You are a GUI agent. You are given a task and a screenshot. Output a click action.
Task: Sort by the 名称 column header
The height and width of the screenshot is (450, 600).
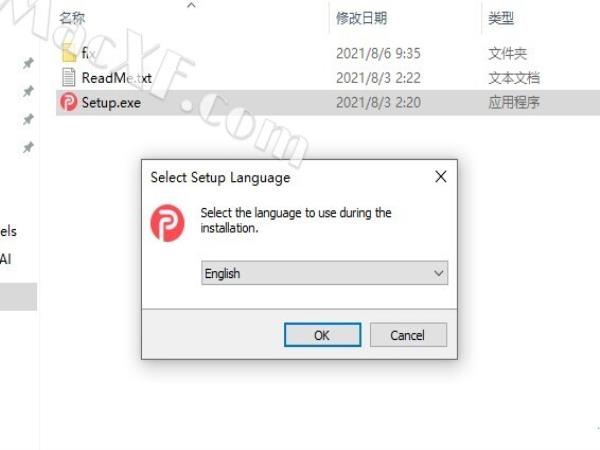tap(72, 18)
